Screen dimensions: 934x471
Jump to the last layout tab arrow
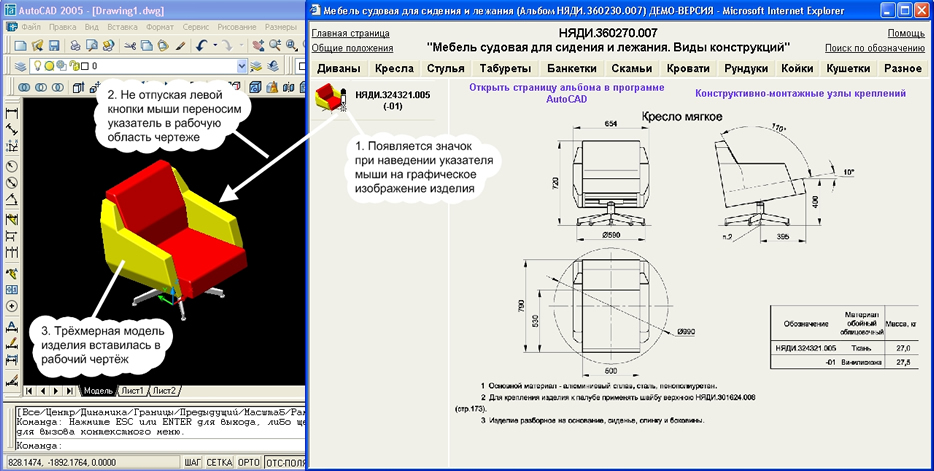[x=70, y=391]
